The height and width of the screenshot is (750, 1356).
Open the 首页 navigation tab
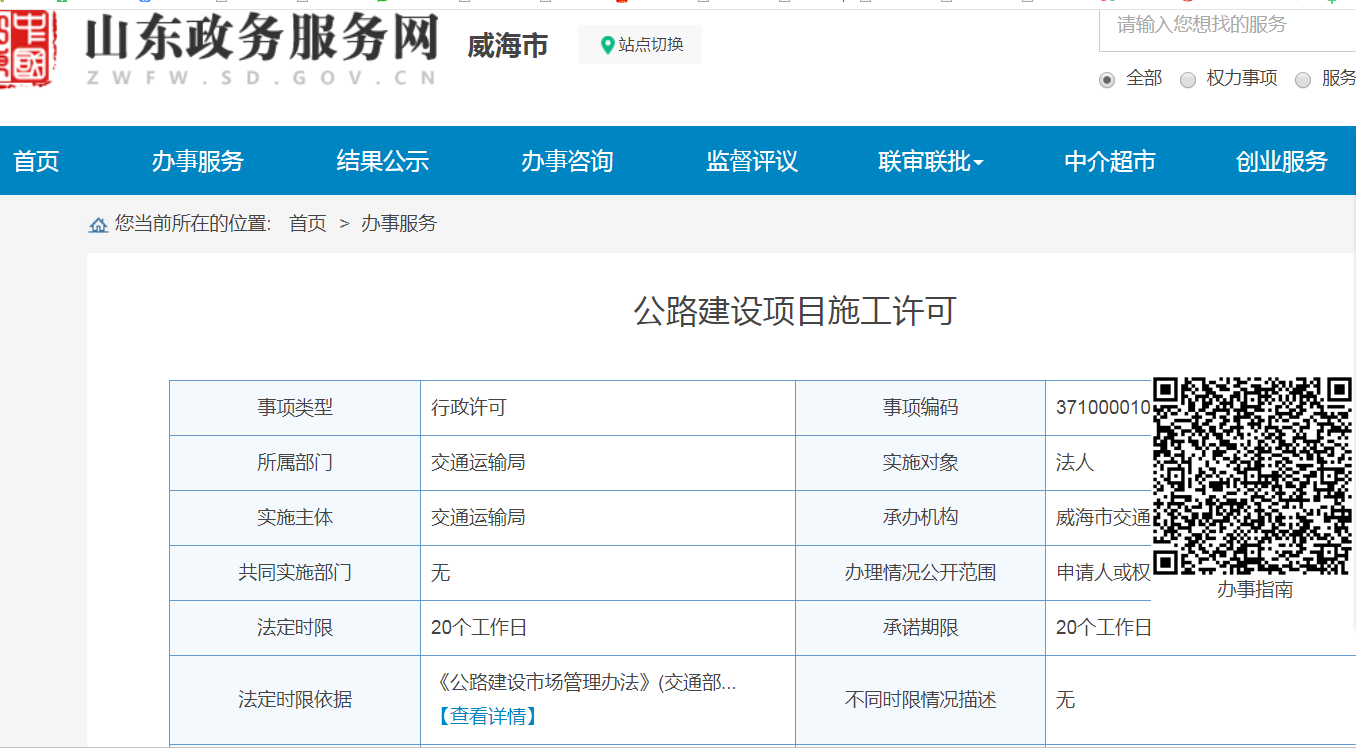36,161
